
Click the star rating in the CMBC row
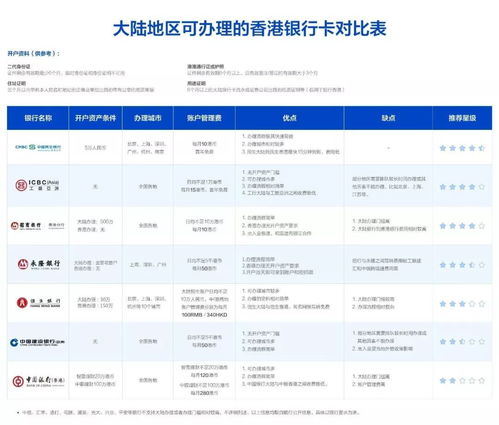[x=462, y=148]
